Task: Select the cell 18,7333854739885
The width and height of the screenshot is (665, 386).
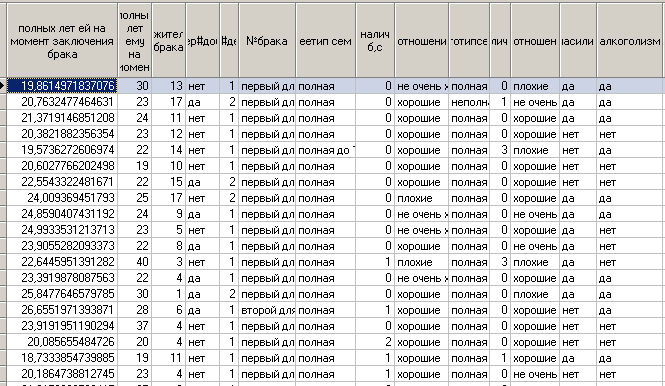Action: [62, 358]
